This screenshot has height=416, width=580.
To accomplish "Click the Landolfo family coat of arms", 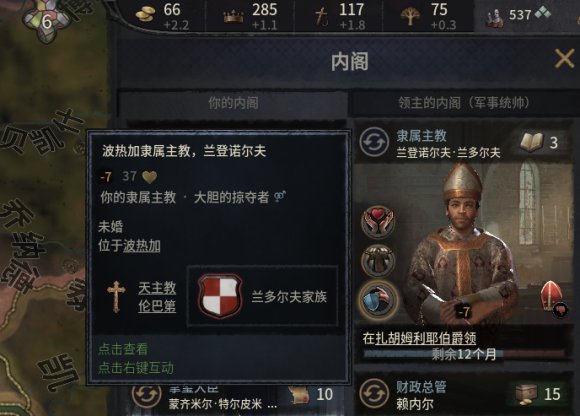I will click(220, 296).
